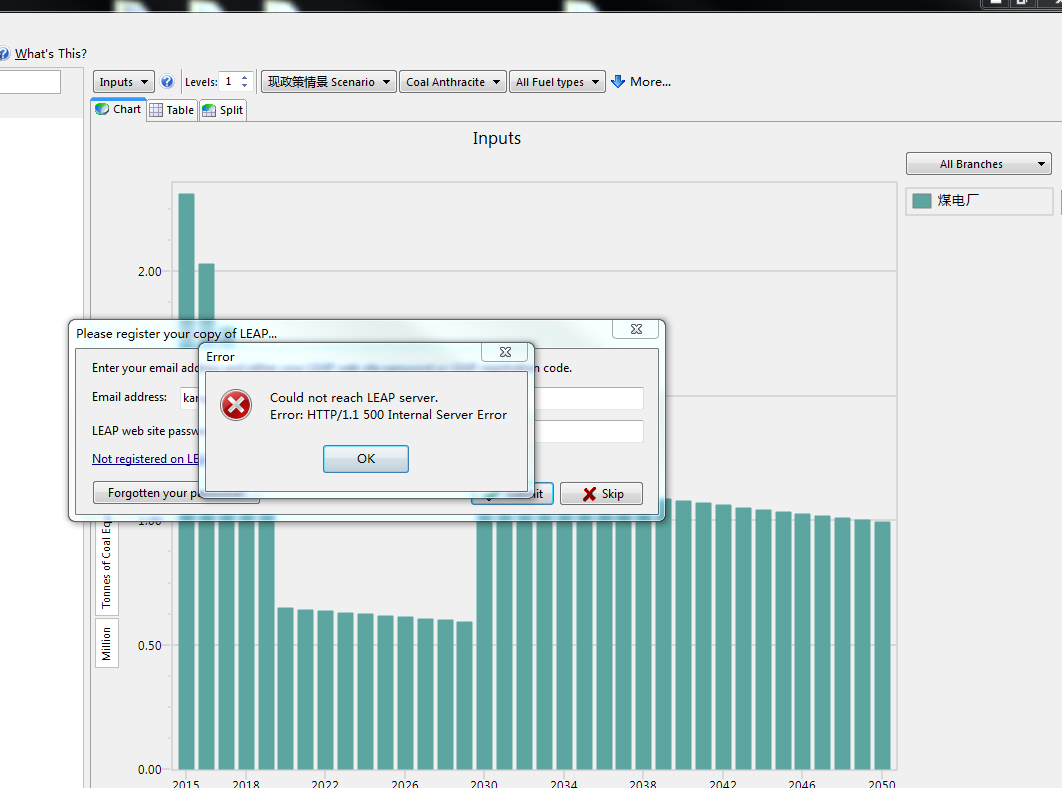Click the 2050 bar in the chart
This screenshot has height=788, width=1062.
(882, 645)
